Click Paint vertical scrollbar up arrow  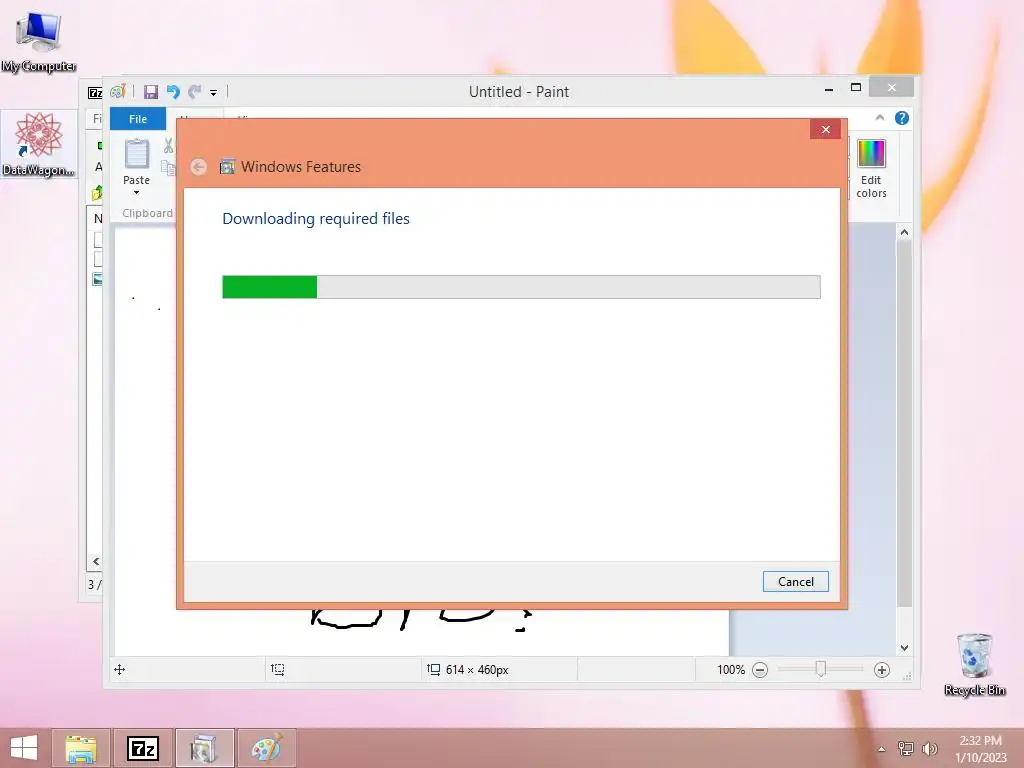(x=904, y=232)
